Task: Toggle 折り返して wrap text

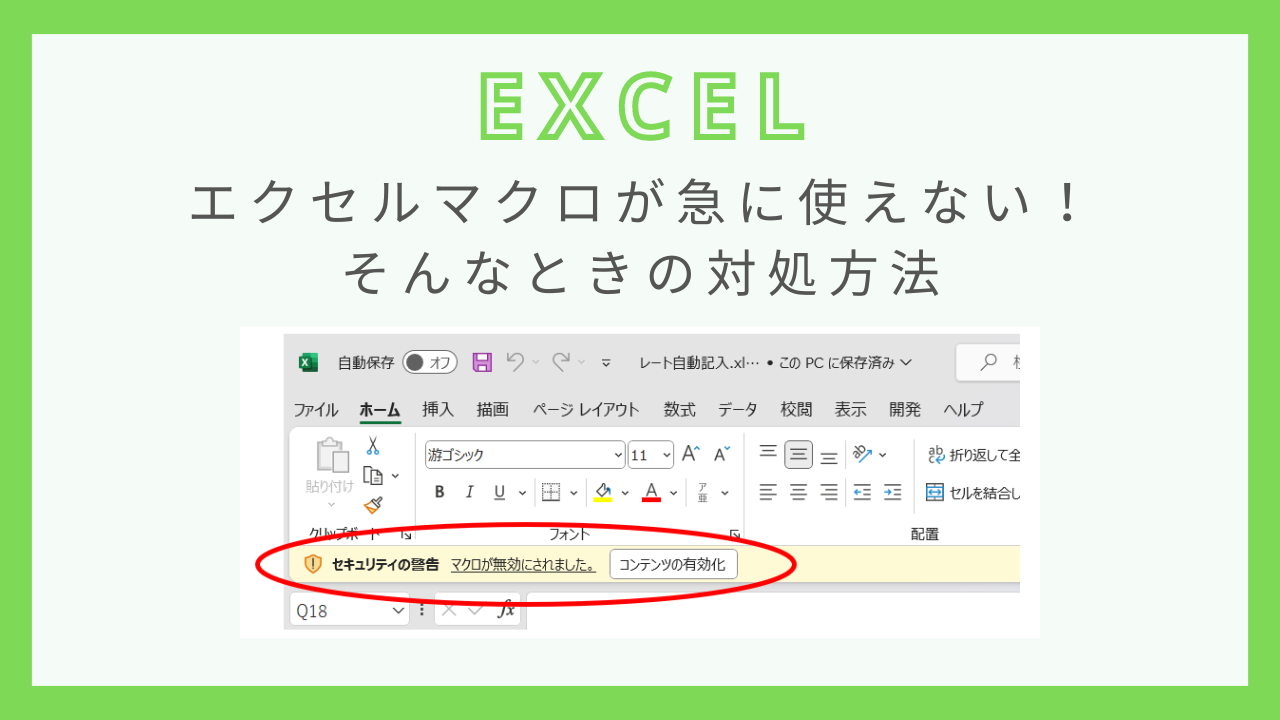Action: tap(974, 455)
